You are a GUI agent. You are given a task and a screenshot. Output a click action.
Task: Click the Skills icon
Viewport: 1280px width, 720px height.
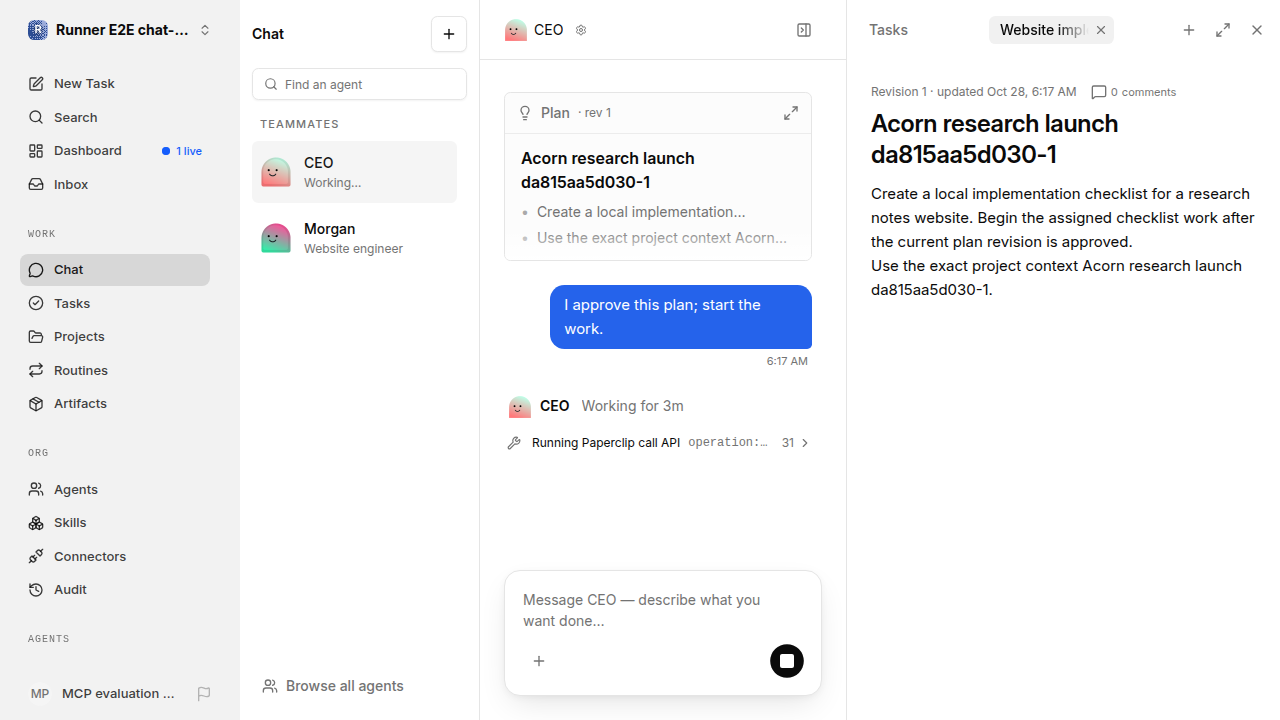click(36, 522)
